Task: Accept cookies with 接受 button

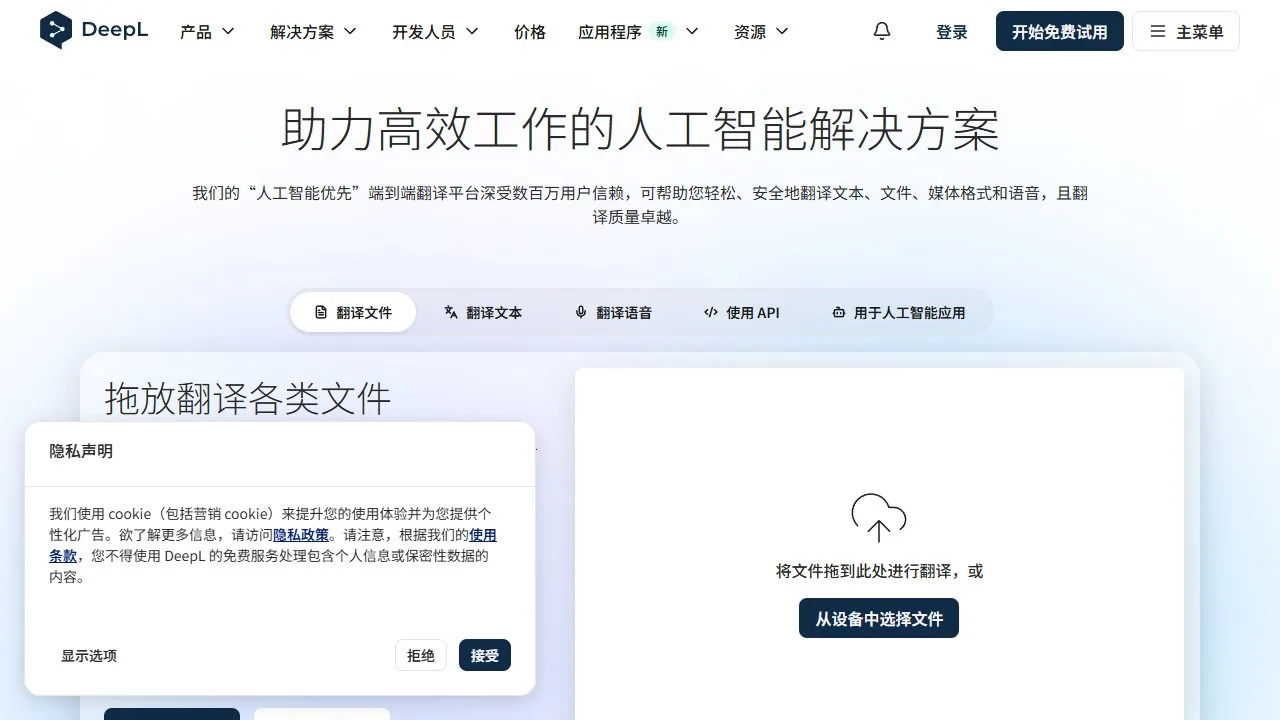Action: pos(485,655)
